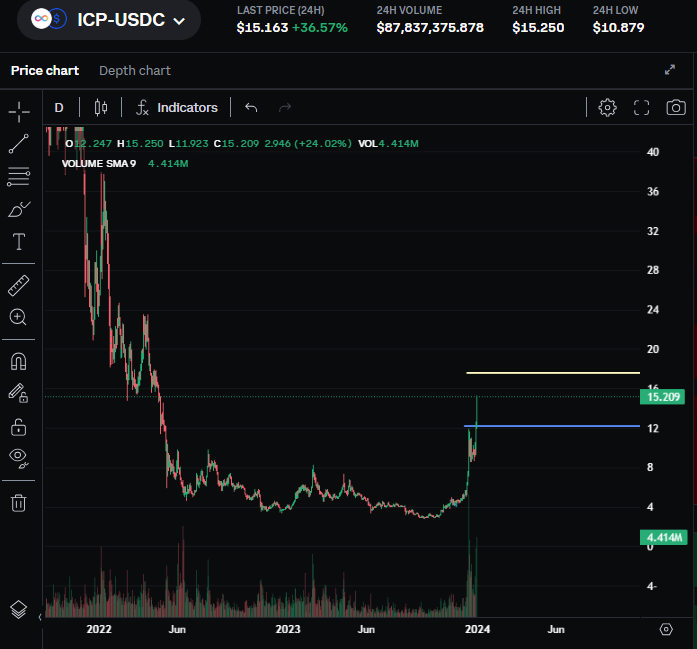Click the 28 price scale label
Image resolution: width=697 pixels, height=649 pixels.
point(653,270)
